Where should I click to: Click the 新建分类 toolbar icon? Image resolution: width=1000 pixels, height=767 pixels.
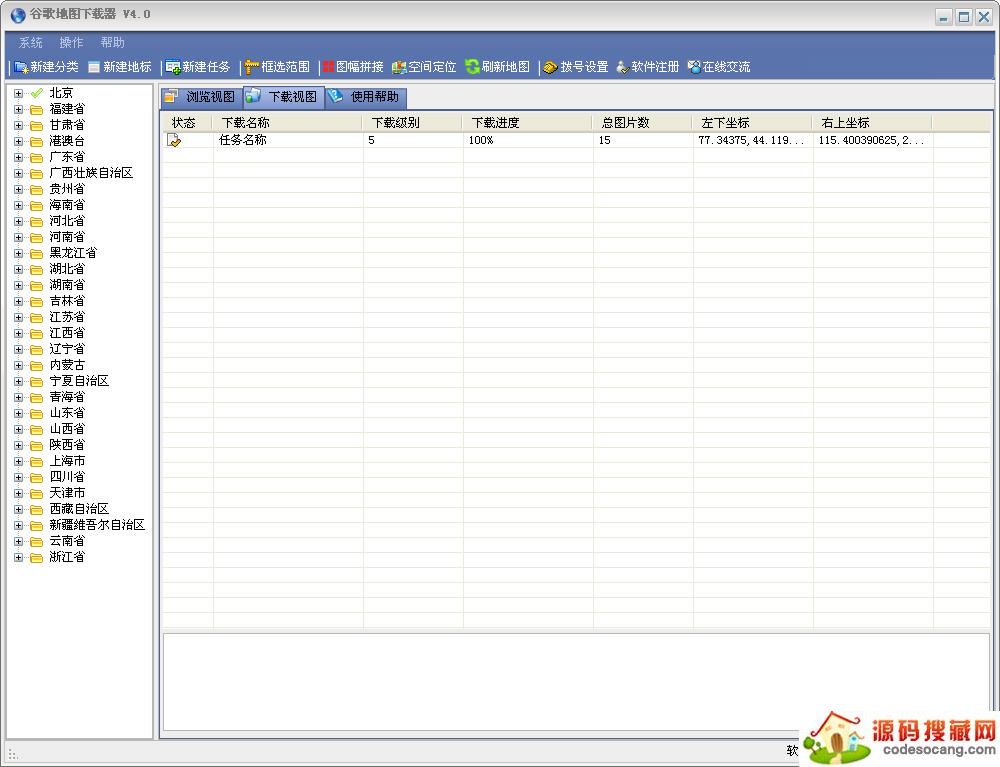point(21,67)
